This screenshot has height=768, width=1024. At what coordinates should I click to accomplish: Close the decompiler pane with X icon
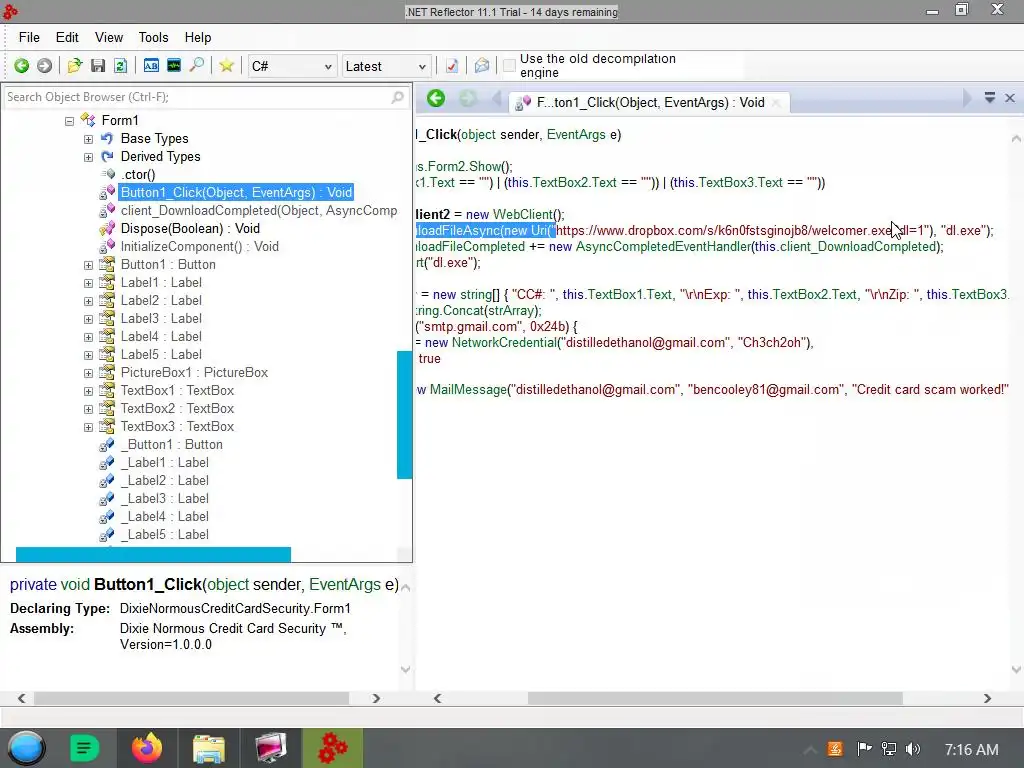[1010, 98]
